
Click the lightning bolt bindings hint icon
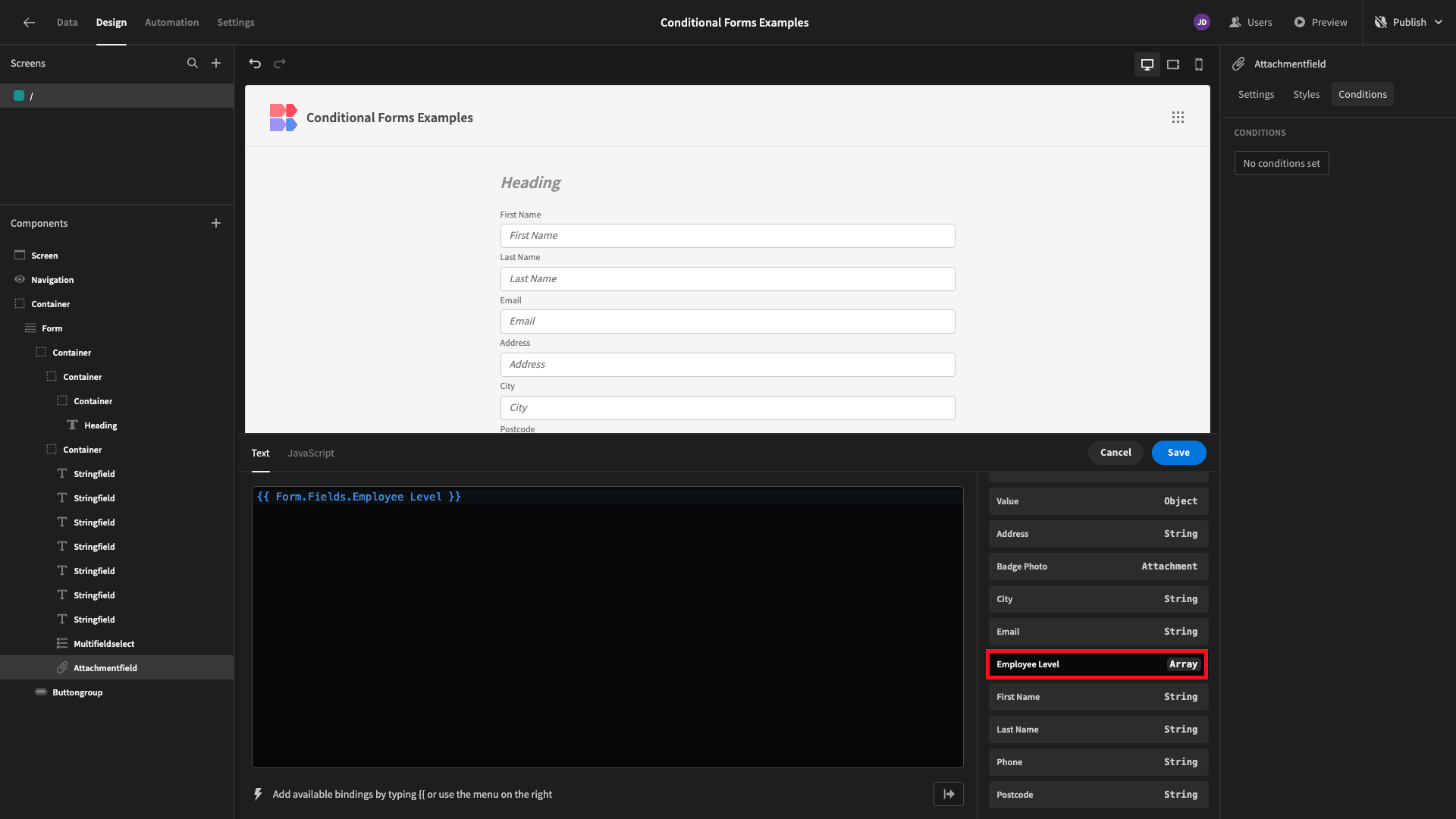pos(258,794)
